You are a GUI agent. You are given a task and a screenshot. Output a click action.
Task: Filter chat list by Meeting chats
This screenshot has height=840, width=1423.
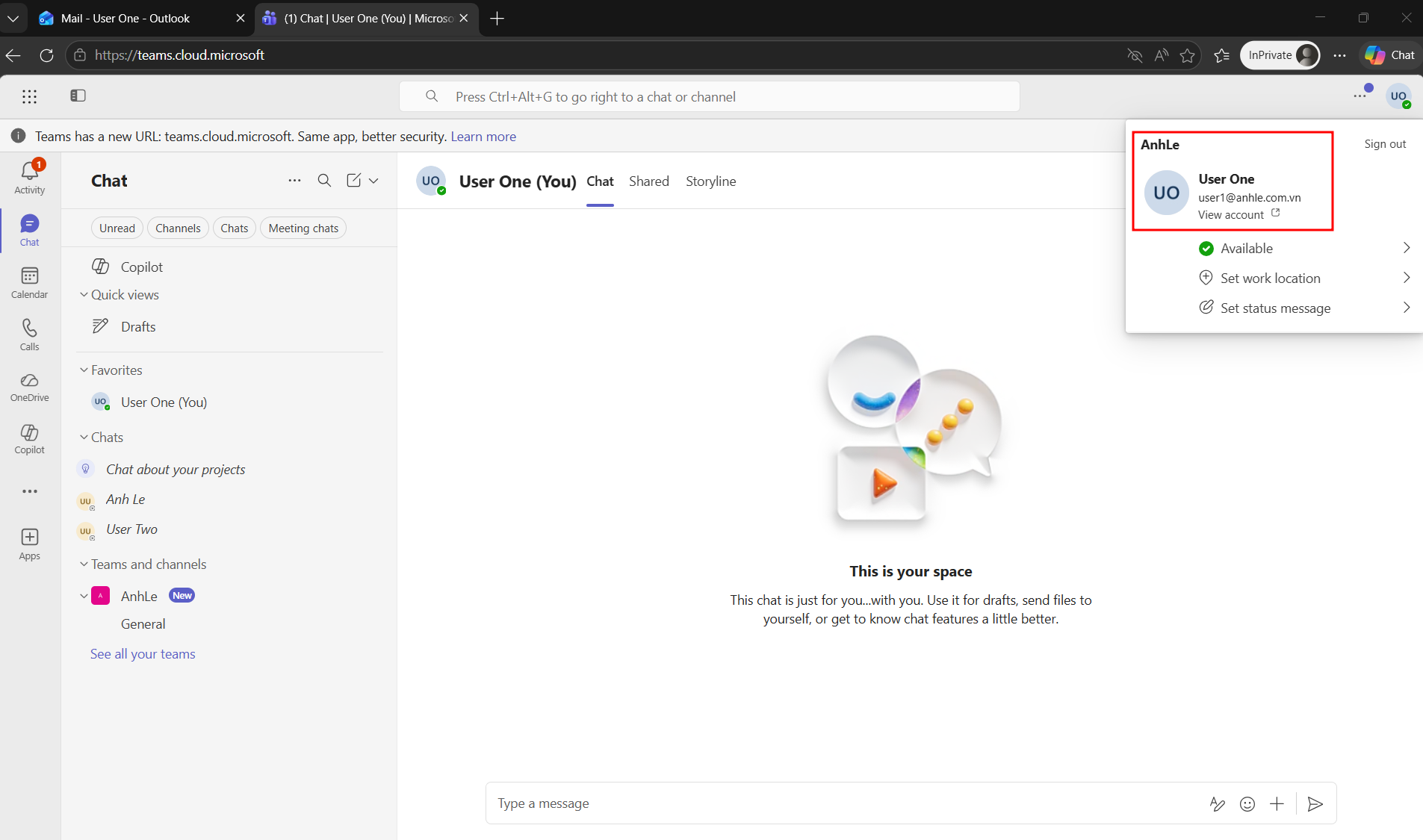pos(303,228)
